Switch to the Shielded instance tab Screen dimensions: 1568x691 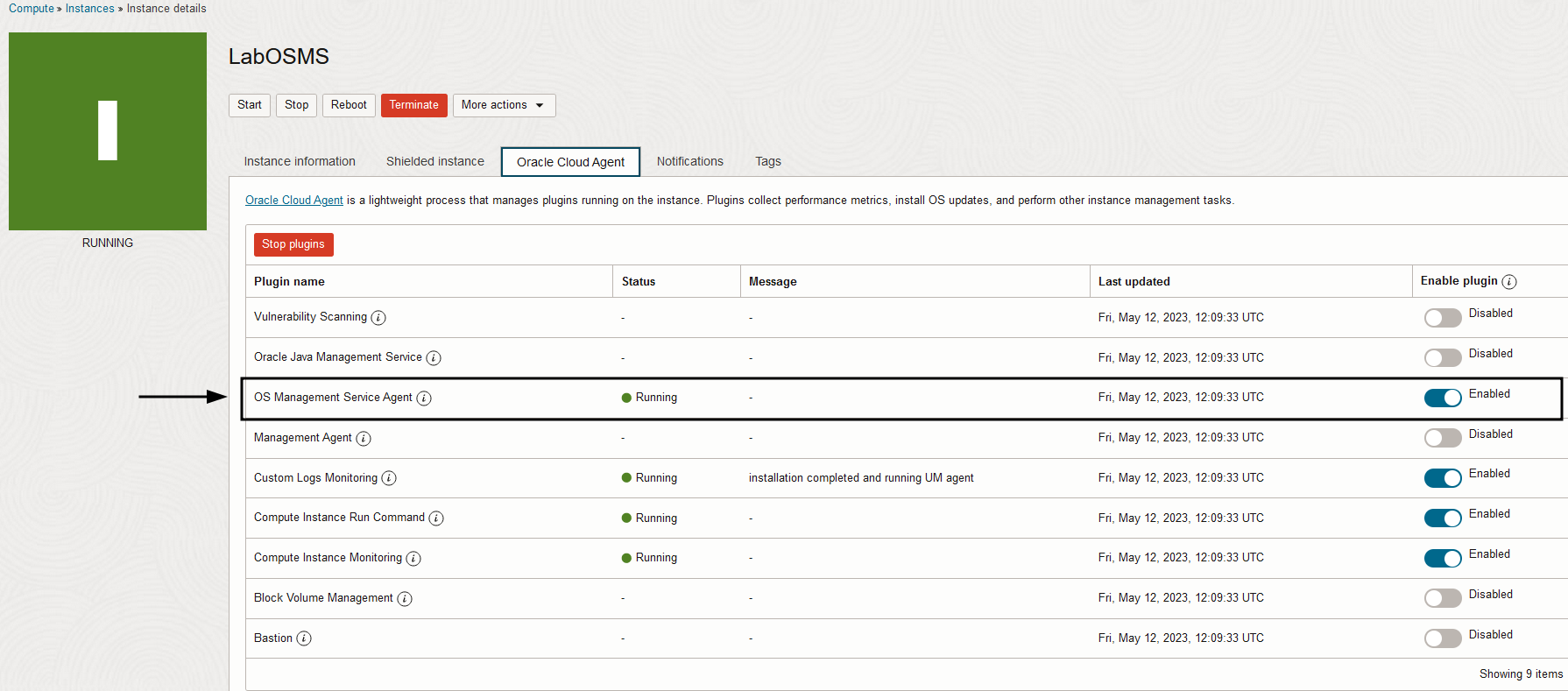[x=435, y=162]
